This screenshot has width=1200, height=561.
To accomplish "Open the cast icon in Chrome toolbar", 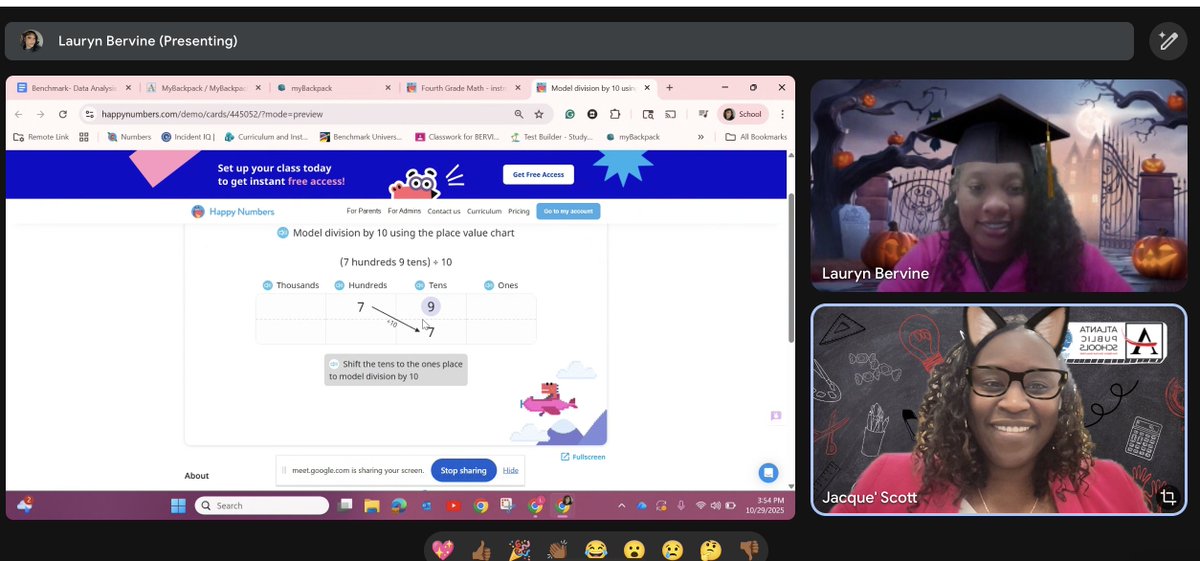I will coord(671,114).
